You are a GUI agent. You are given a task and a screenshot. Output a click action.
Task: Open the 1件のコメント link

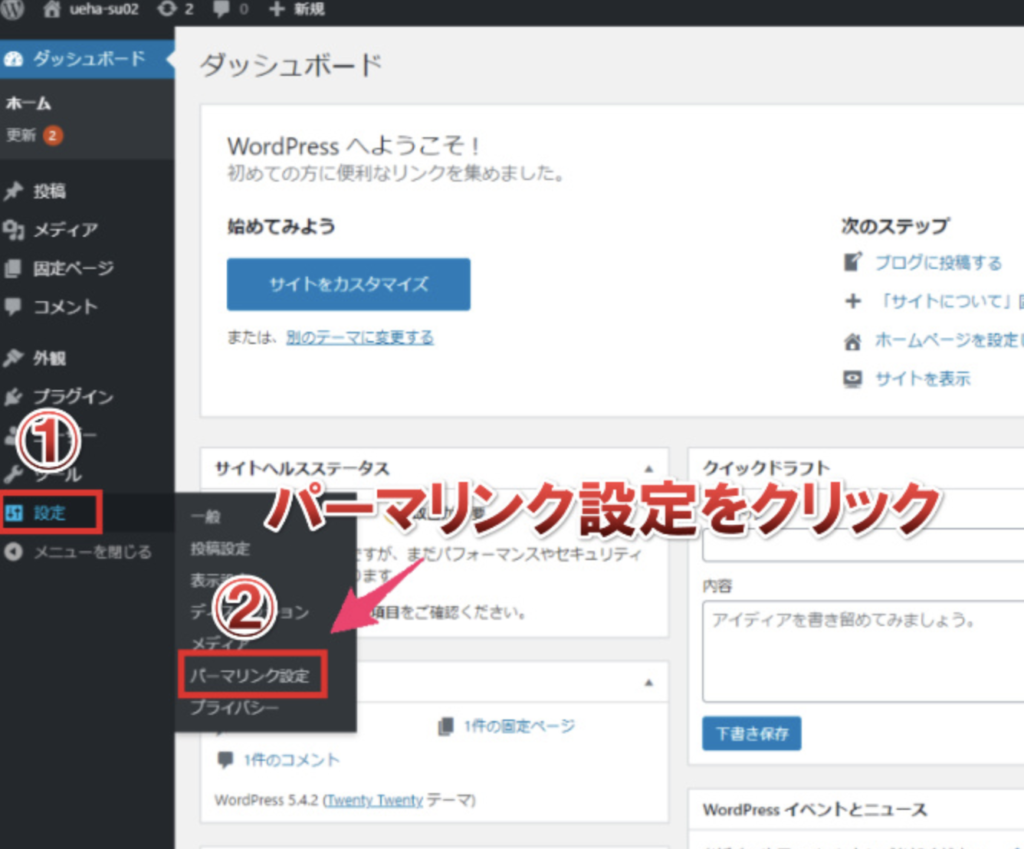tap(291, 760)
